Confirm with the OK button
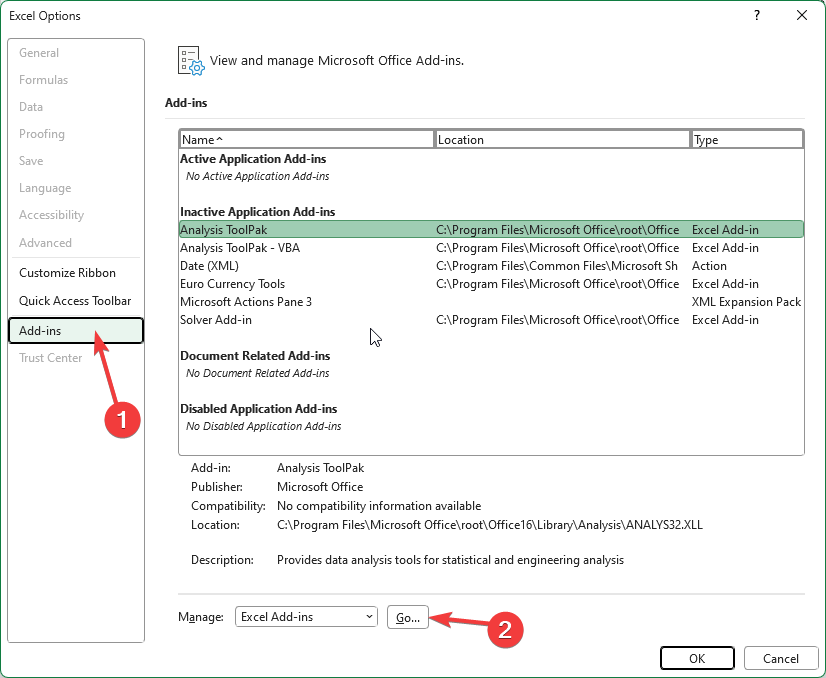 (x=697, y=659)
